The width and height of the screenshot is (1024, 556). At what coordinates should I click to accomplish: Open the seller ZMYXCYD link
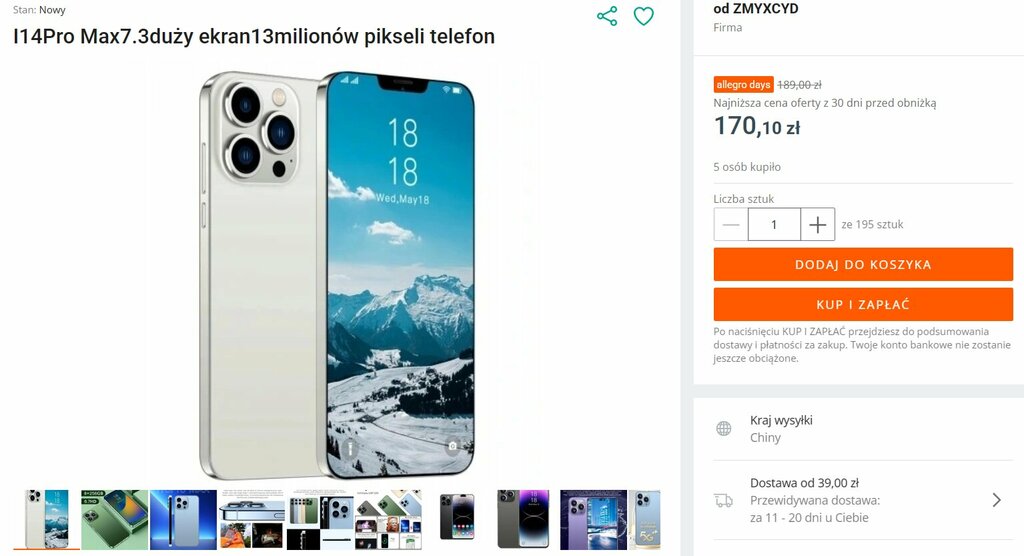click(765, 9)
